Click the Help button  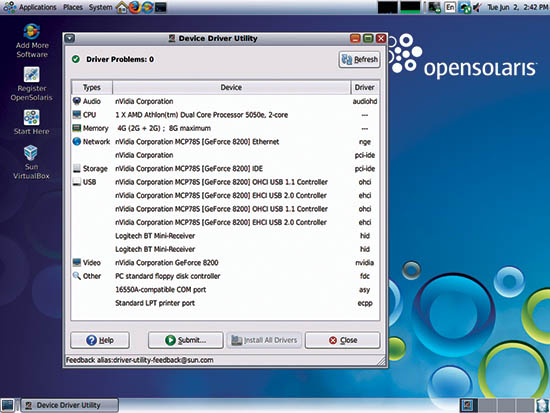100,340
